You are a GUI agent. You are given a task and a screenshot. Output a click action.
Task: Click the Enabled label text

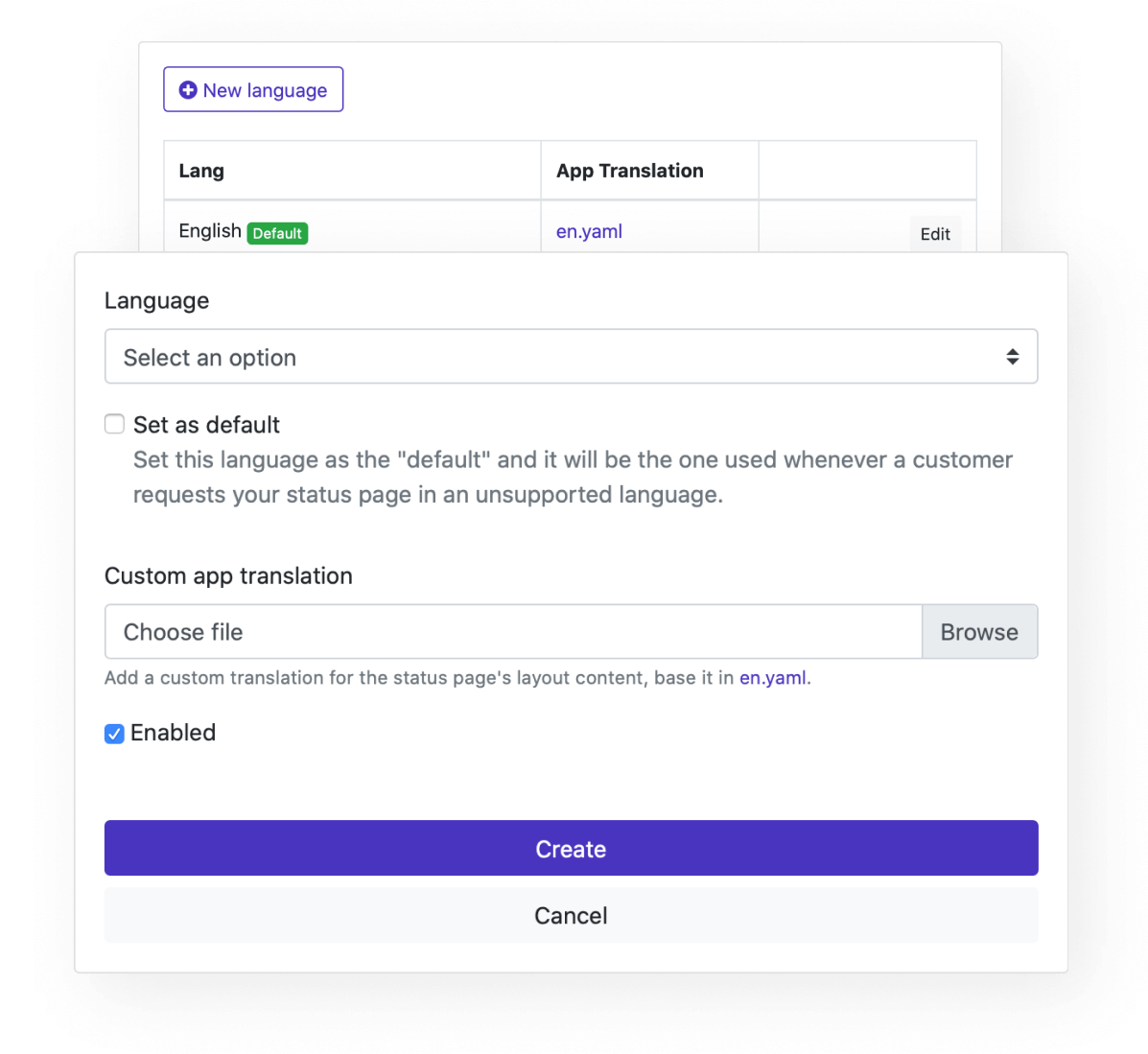[x=173, y=733]
